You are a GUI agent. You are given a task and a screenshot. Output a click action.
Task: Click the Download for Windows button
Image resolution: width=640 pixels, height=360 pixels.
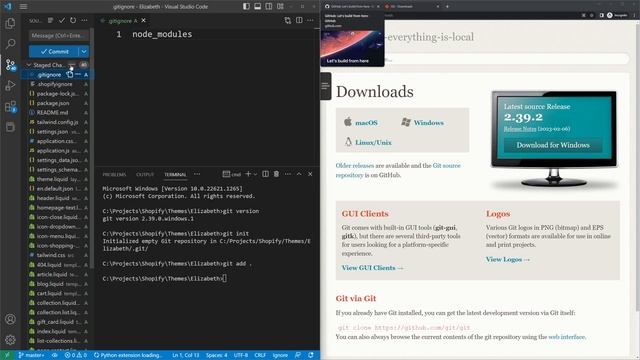(553, 145)
